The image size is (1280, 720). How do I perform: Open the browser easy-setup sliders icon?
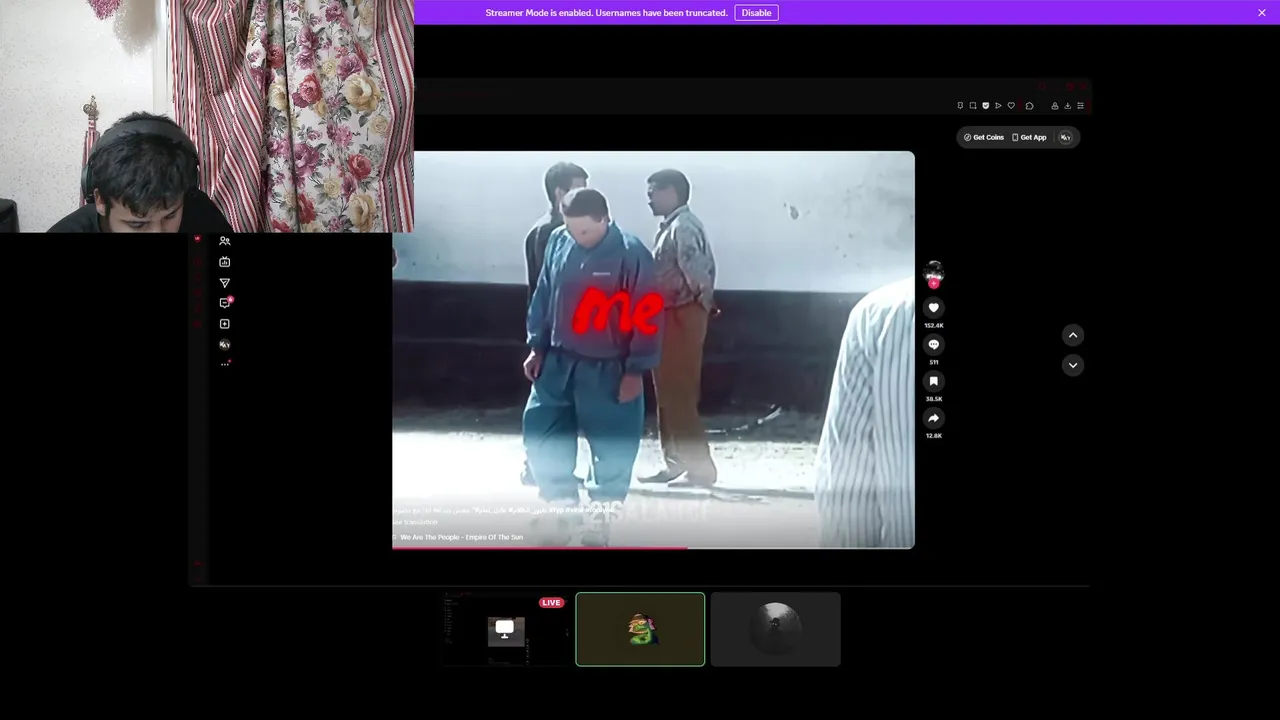coord(1080,105)
